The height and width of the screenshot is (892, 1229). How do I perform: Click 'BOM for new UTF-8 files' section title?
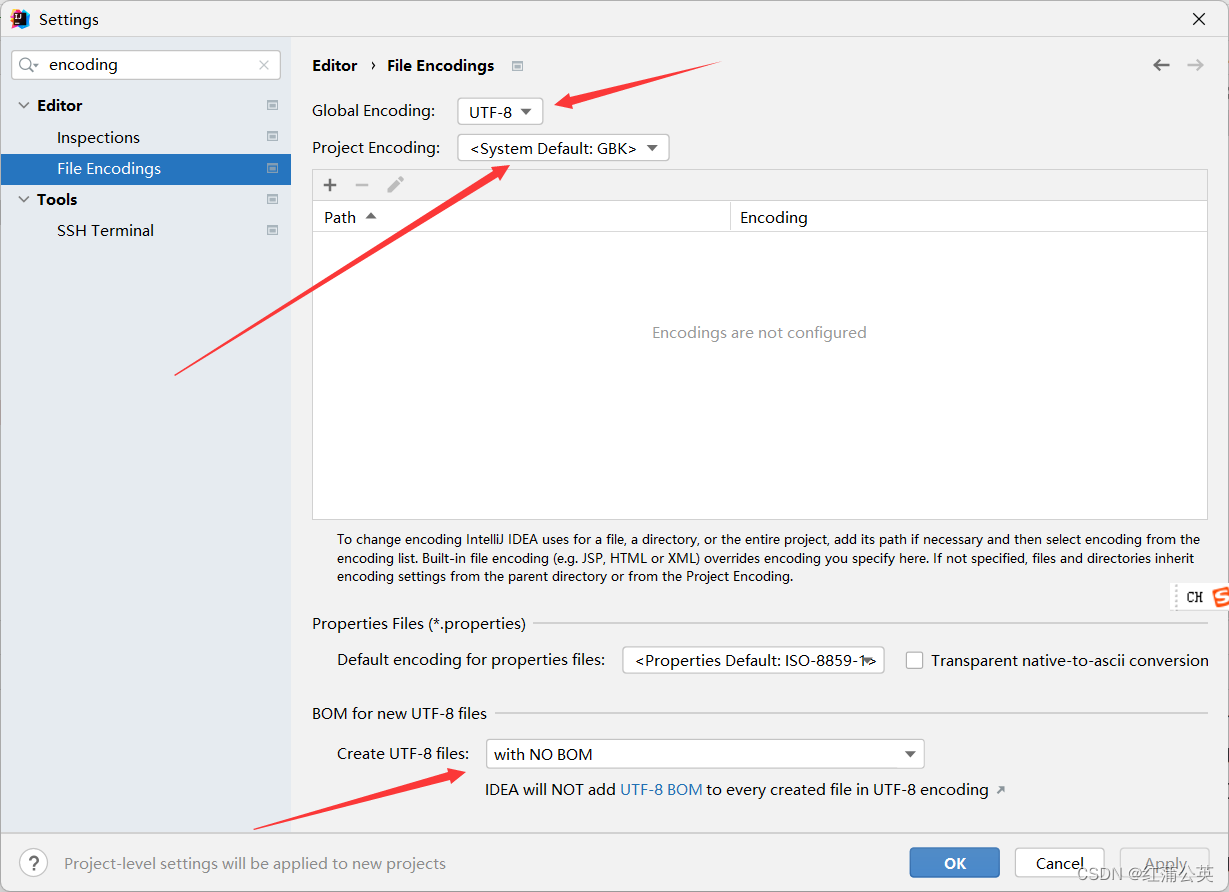(x=399, y=714)
